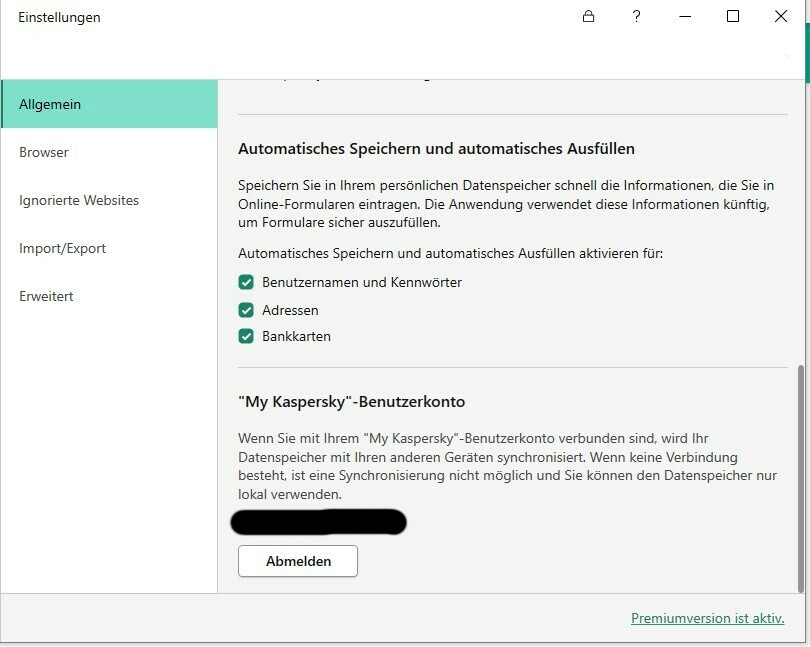Disable the Bankkarten autofill checkbox
Image resolution: width=810 pixels, height=647 pixels.
pos(246,336)
